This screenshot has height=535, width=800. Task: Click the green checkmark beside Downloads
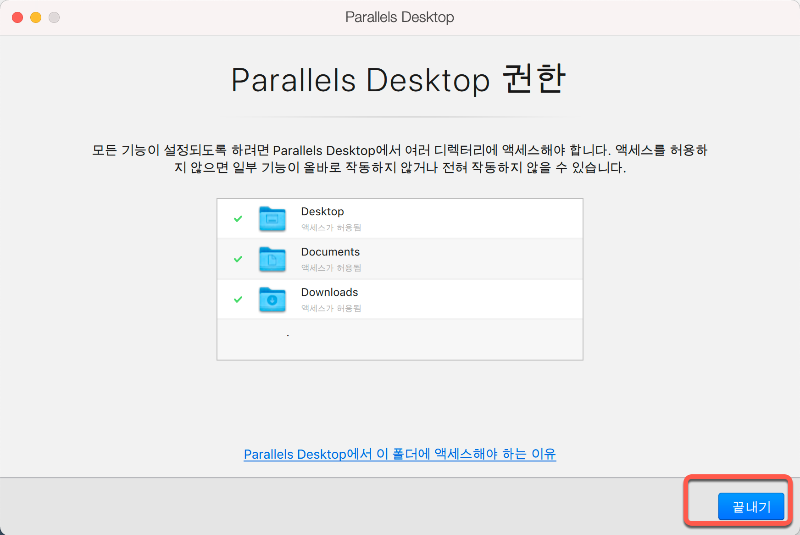pos(238,299)
